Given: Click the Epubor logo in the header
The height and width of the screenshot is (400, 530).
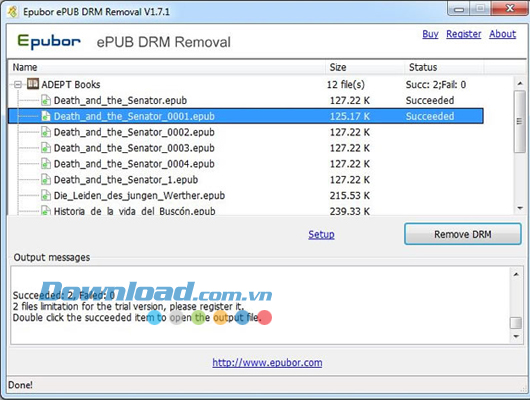Looking at the screenshot, I should pos(49,42).
